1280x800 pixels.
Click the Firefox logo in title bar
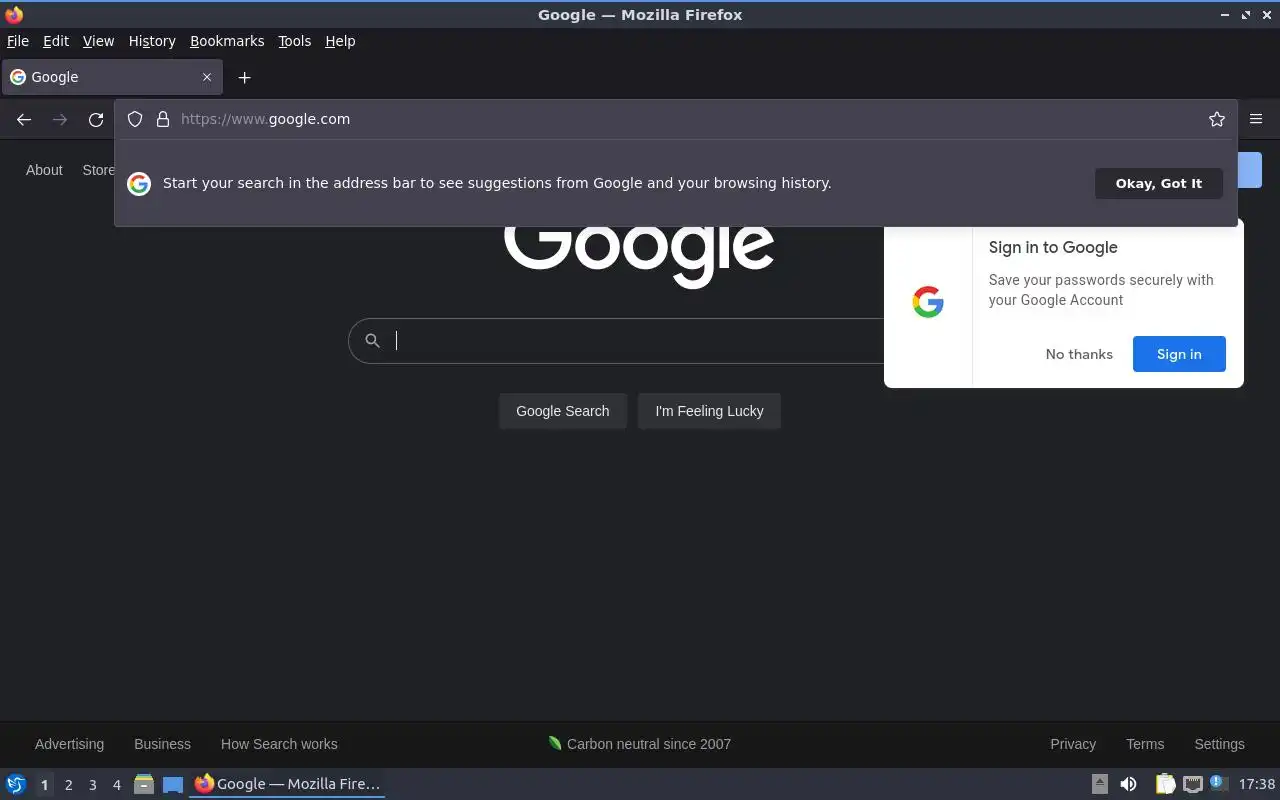tap(14, 14)
